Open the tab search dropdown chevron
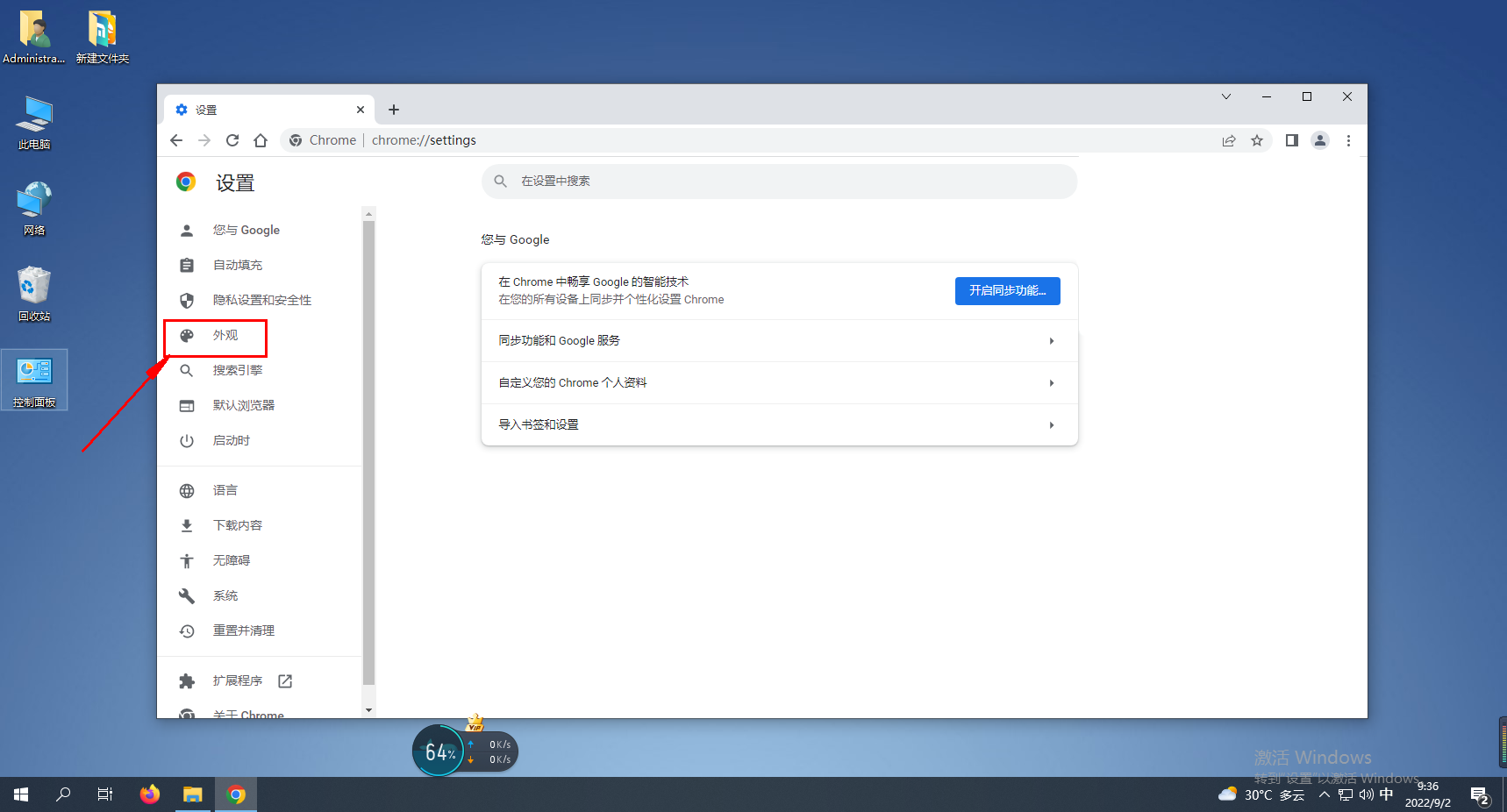The image size is (1507, 812). tap(1226, 96)
